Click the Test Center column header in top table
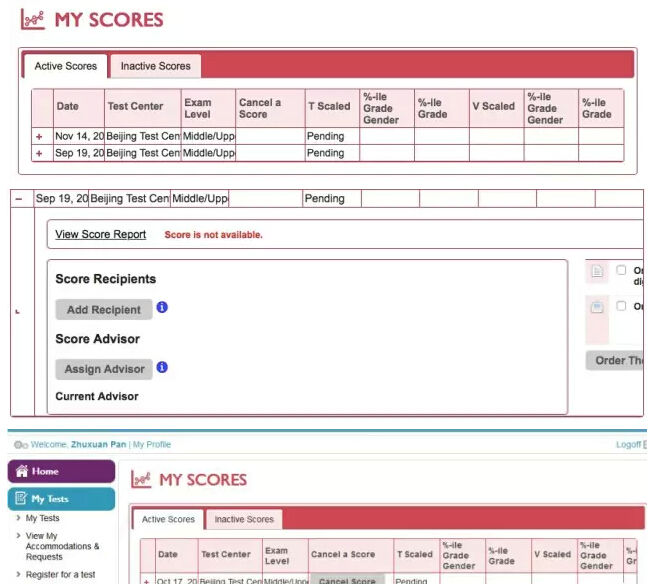Image resolution: width=648 pixels, height=584 pixels. coord(143,108)
